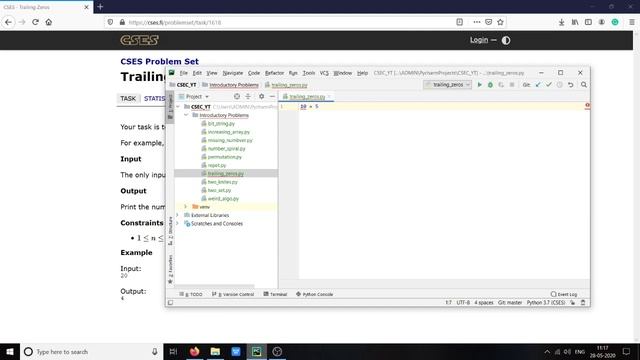640x360 pixels.
Task: Close the trailing_zeros.py editor tab
Action: point(329,97)
